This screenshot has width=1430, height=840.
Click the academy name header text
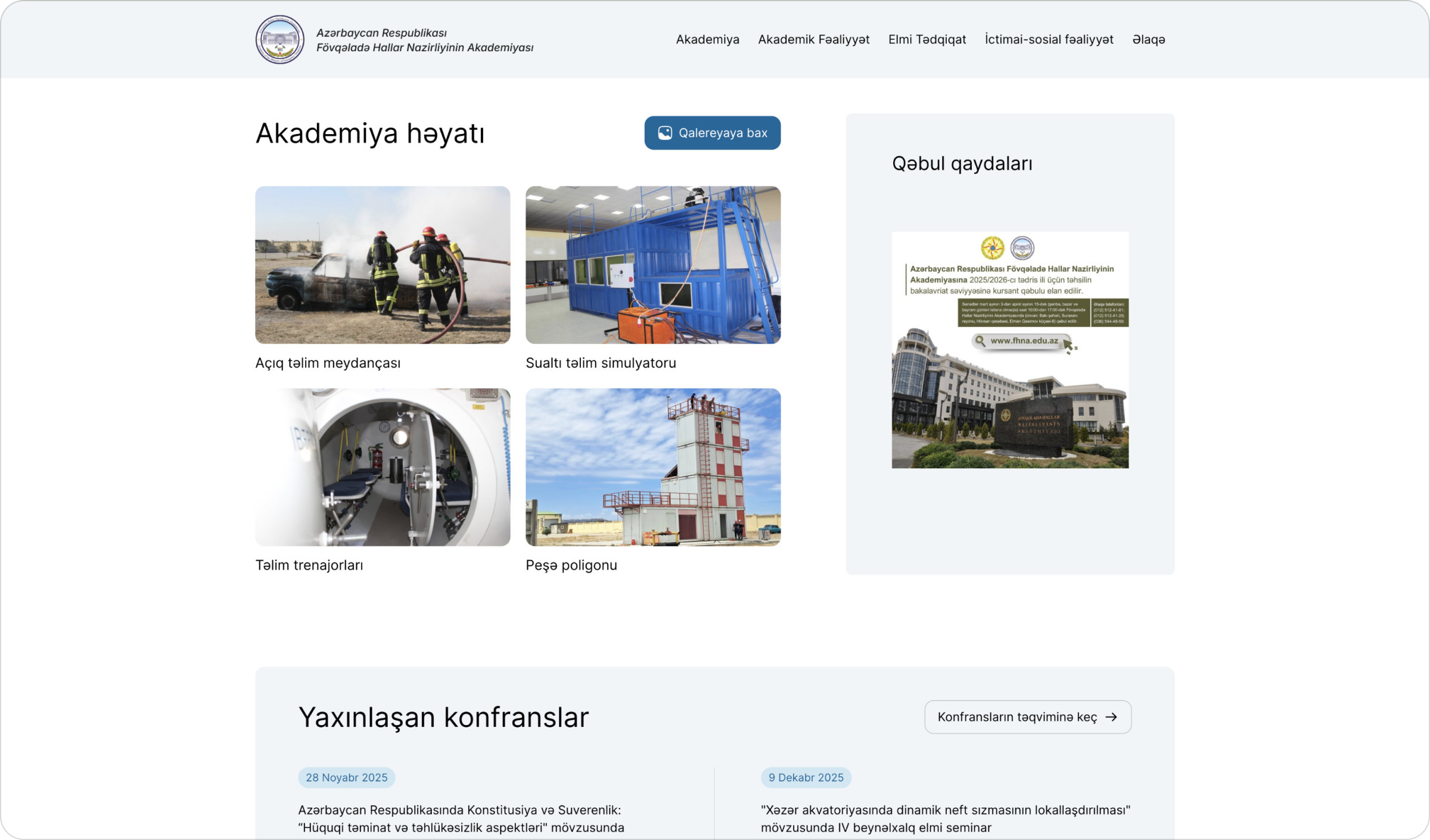pyautogui.click(x=424, y=40)
